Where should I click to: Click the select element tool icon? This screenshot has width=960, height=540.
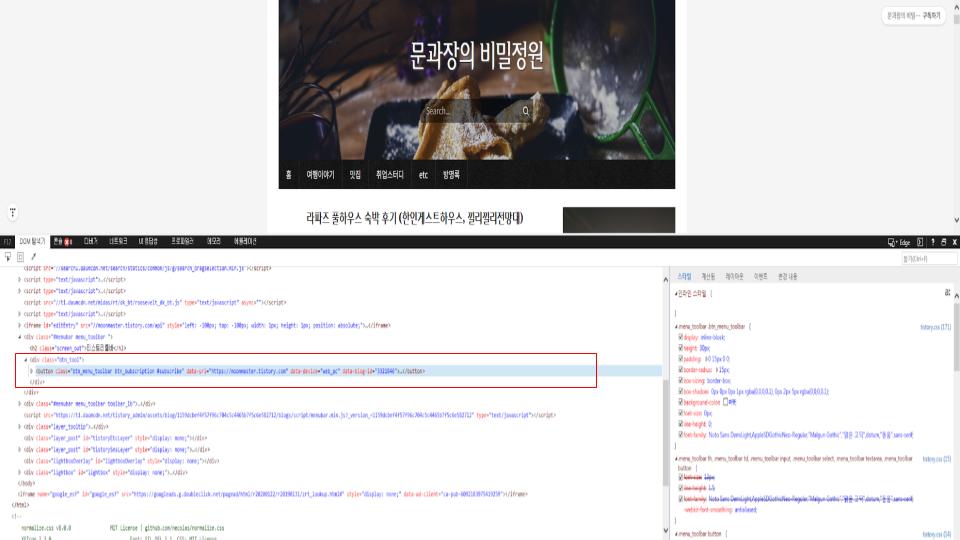tap(8, 257)
